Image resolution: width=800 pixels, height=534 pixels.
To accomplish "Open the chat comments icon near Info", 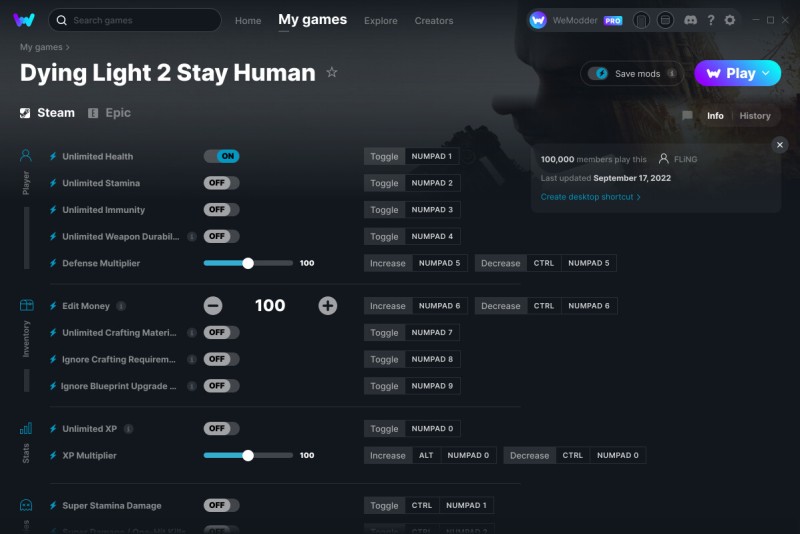I will coord(687,116).
